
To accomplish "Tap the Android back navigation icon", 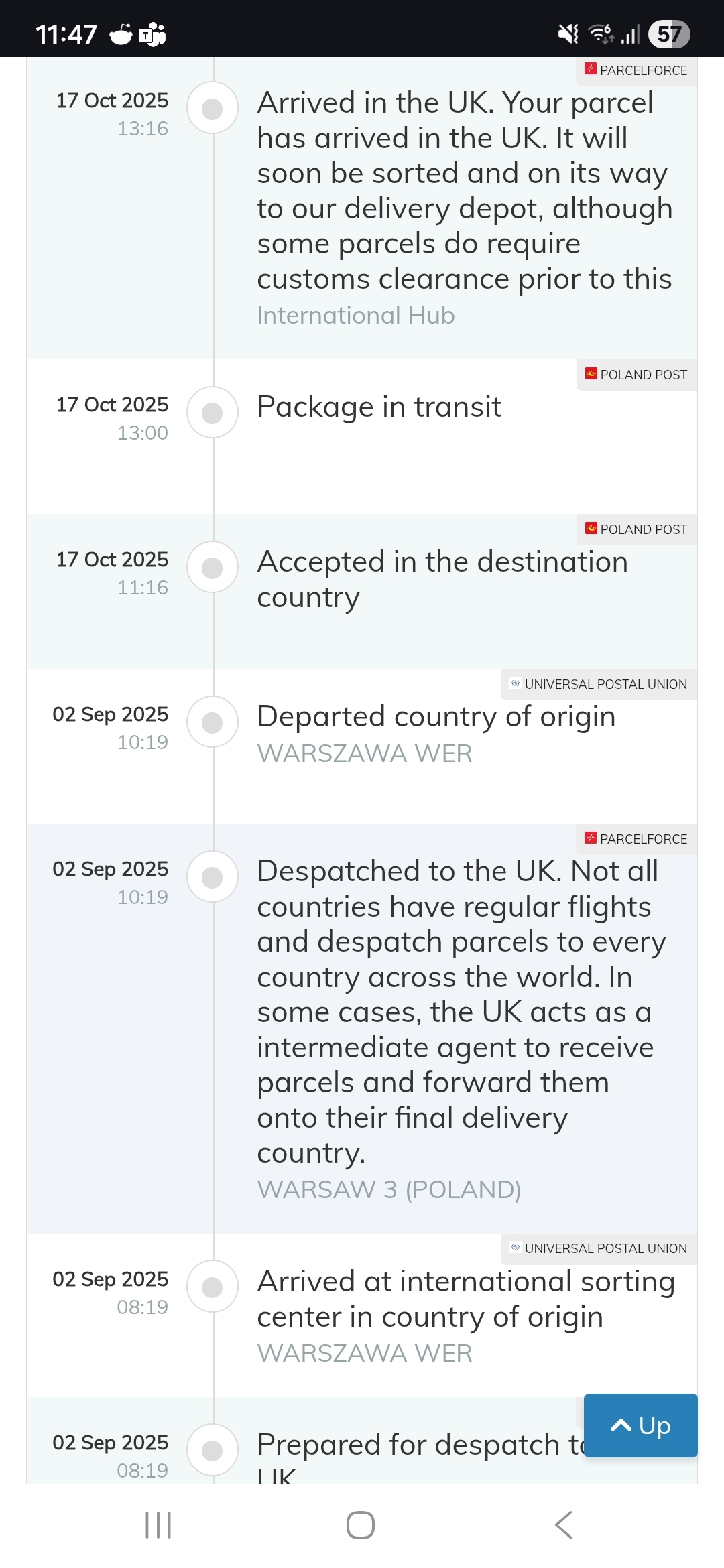I will tap(564, 1525).
